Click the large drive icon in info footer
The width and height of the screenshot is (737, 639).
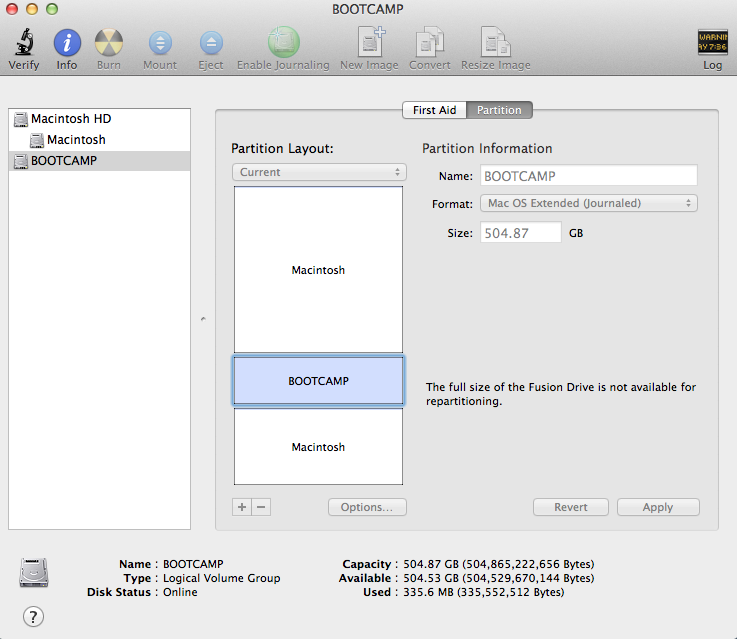[34, 572]
